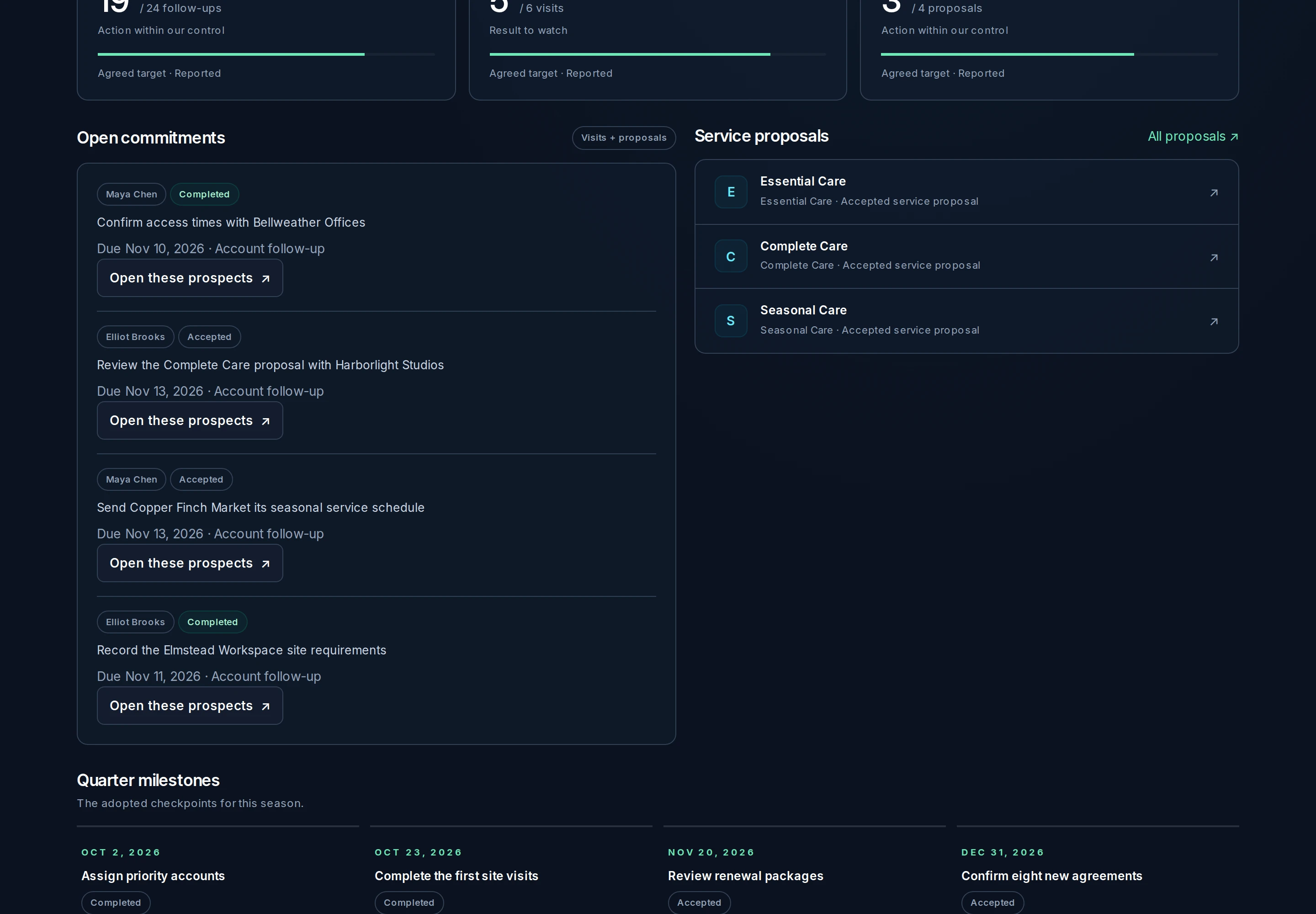The width and height of the screenshot is (1316, 914).
Task: Click the Oct 2, 2026 milestone date
Action: [121, 852]
